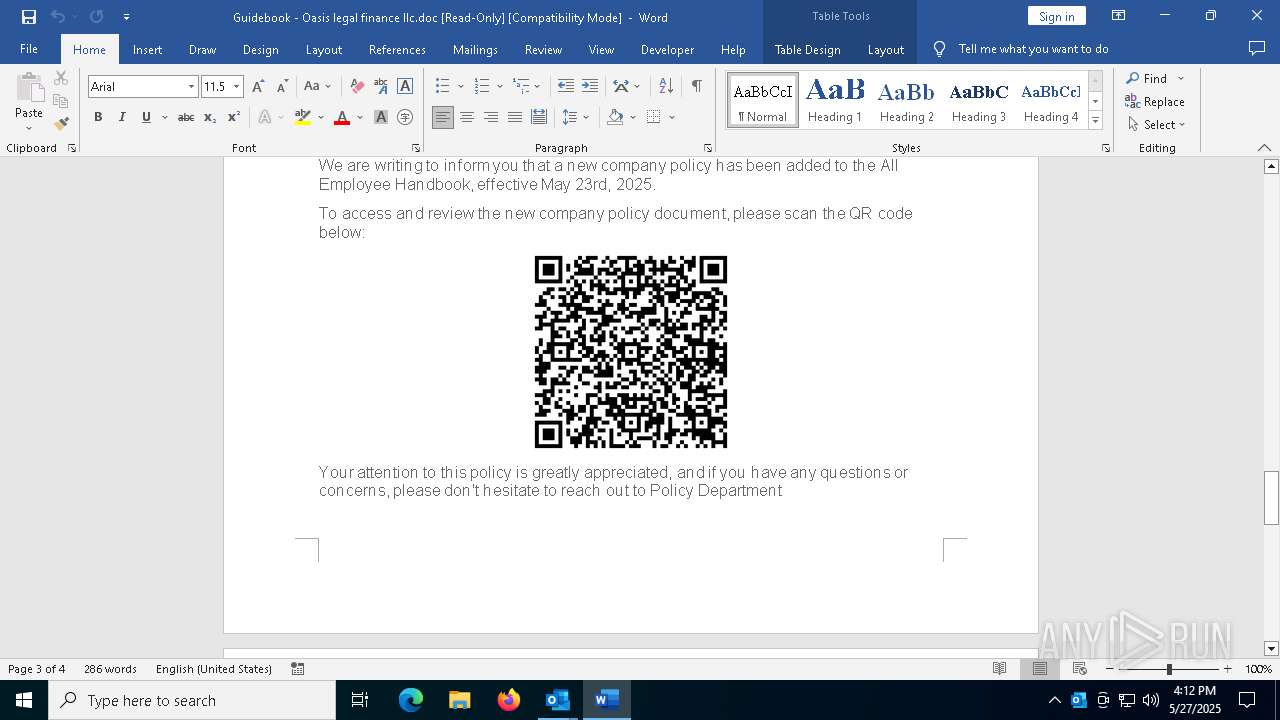Image resolution: width=1280 pixels, height=720 pixels.
Task: Click 286 words count in status bar
Action: 110,669
